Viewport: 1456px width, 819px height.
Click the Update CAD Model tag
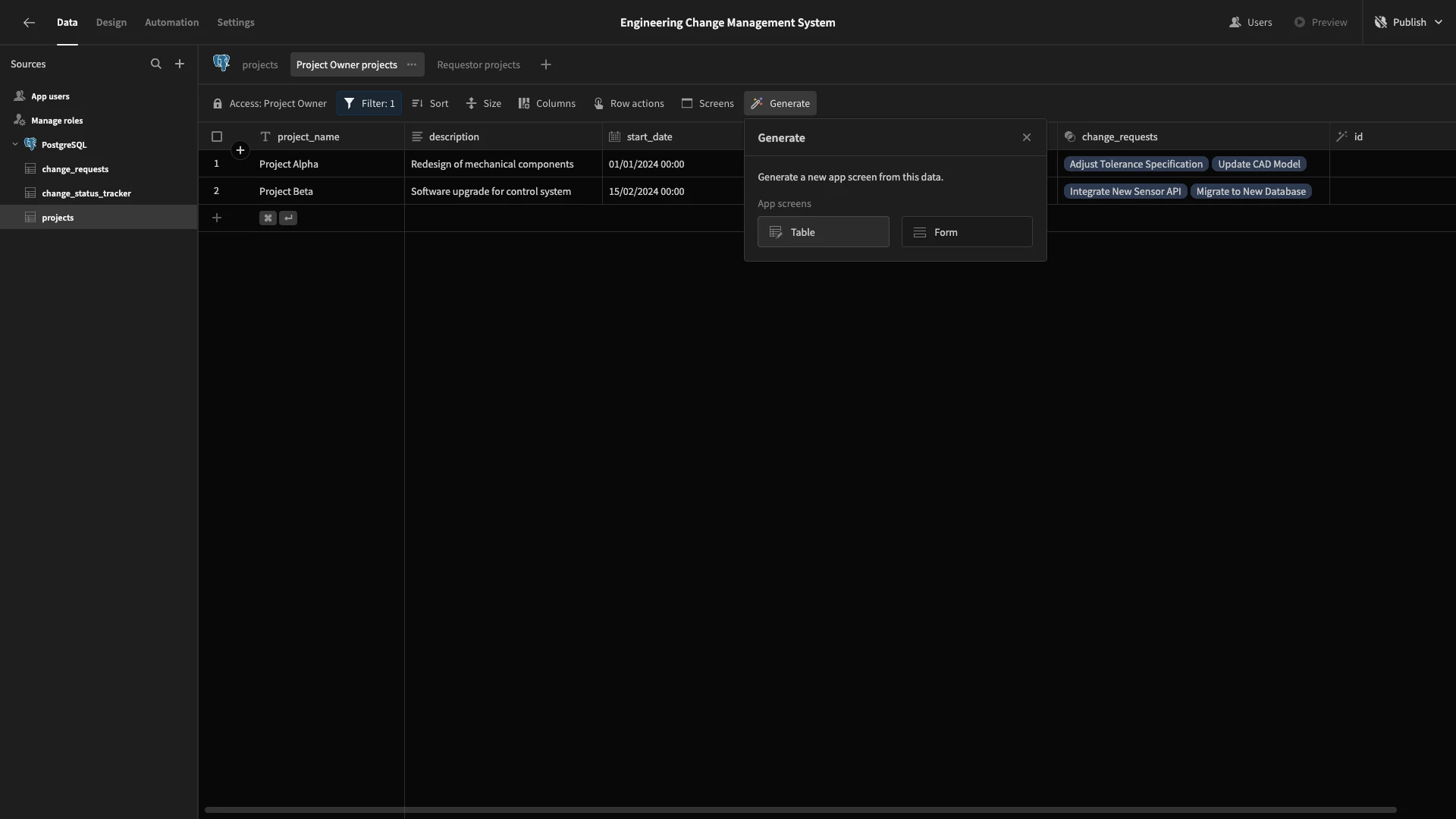tap(1259, 165)
